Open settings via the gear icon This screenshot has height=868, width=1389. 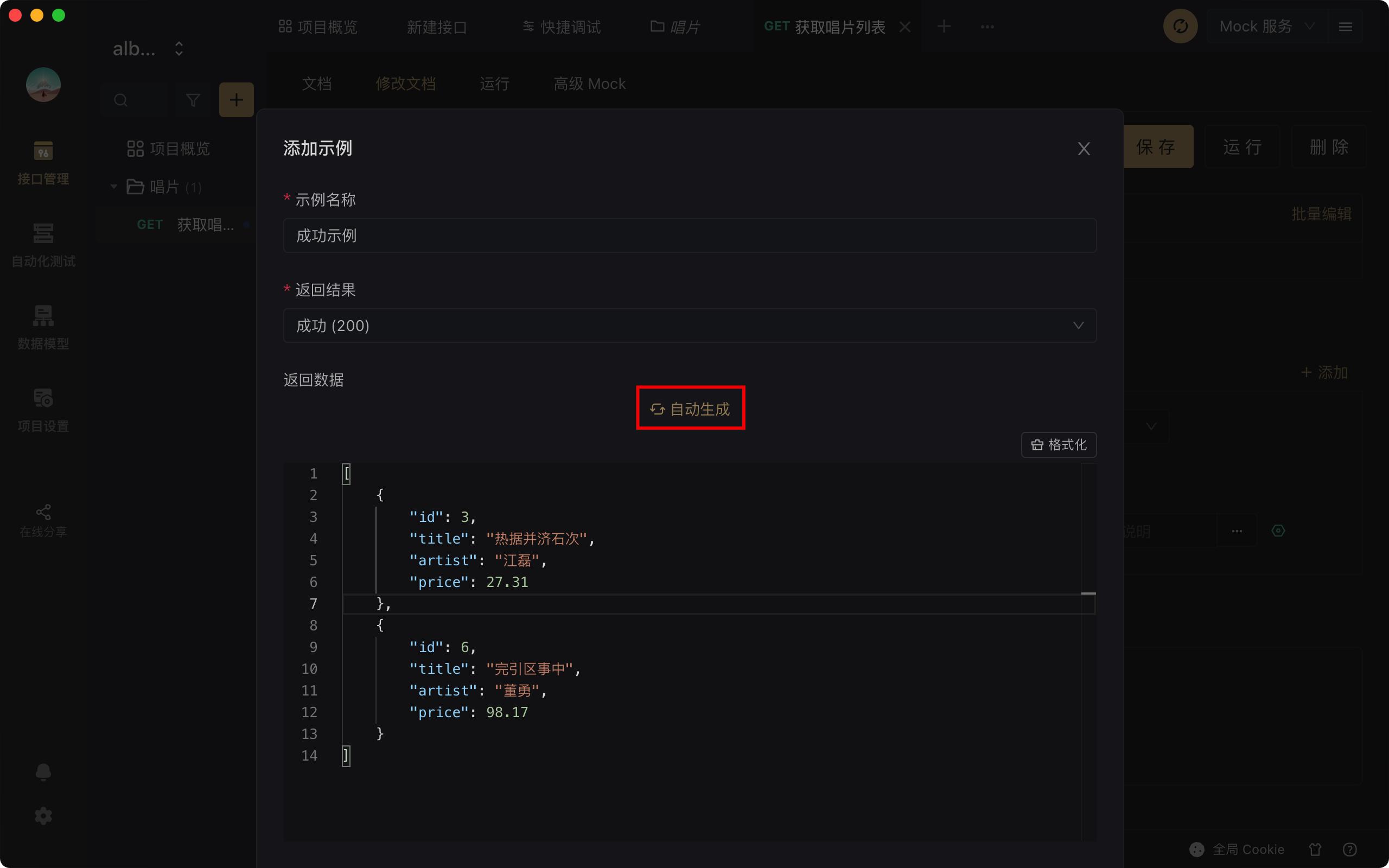tap(43, 815)
